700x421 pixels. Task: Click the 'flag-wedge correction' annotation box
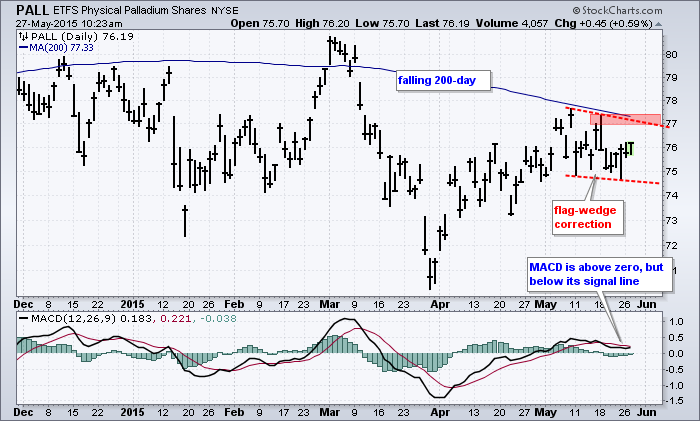tap(588, 217)
